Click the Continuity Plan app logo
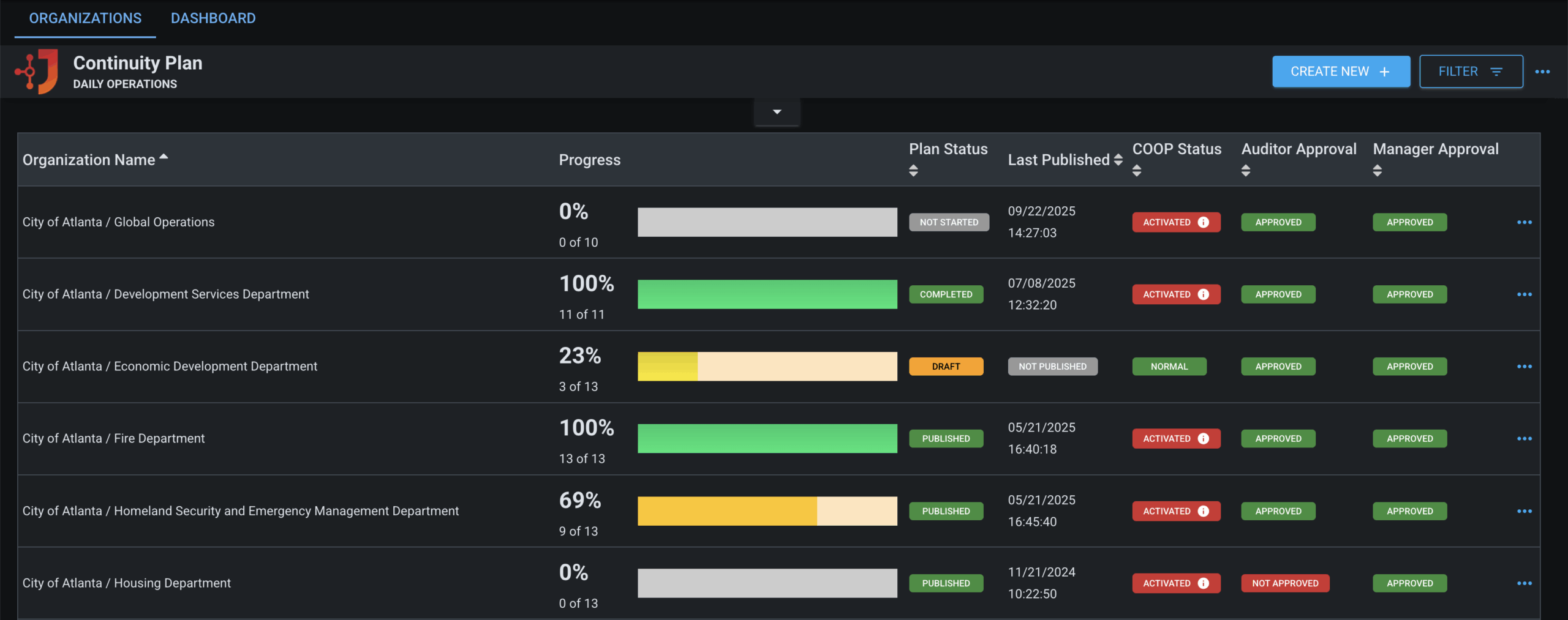Image resolution: width=1568 pixels, height=620 pixels. 38,71
